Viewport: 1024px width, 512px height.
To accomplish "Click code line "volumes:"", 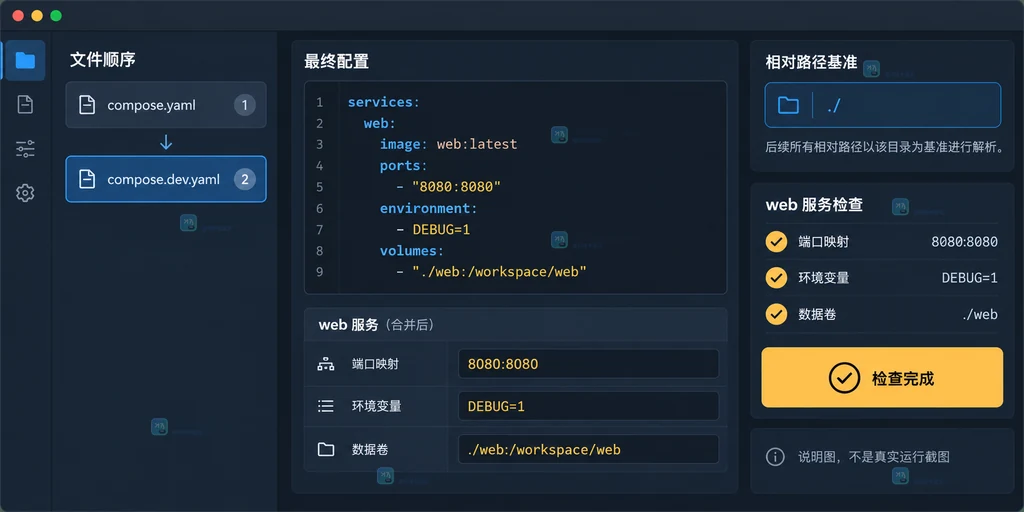I will click(x=412, y=251).
